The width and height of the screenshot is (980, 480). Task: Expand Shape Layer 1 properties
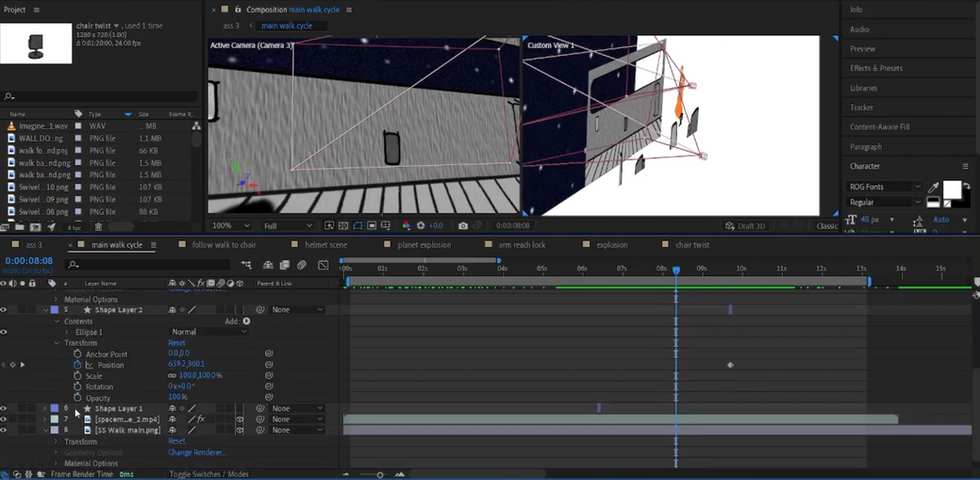44,408
